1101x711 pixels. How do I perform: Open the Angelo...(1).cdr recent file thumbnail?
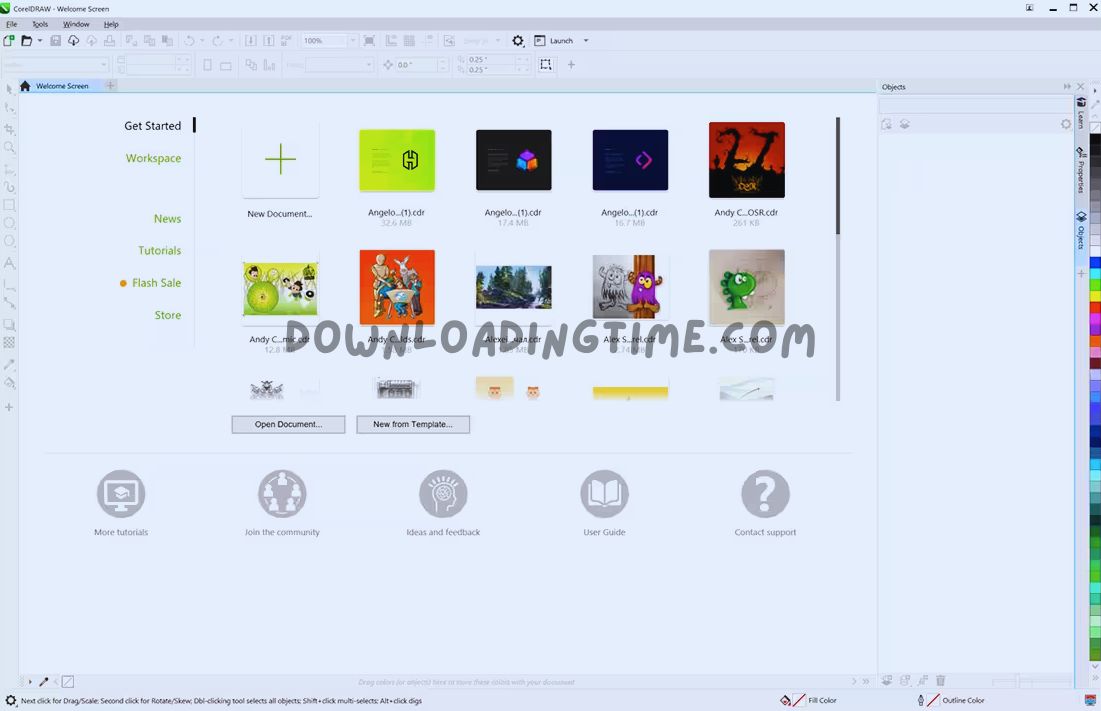(x=396, y=160)
